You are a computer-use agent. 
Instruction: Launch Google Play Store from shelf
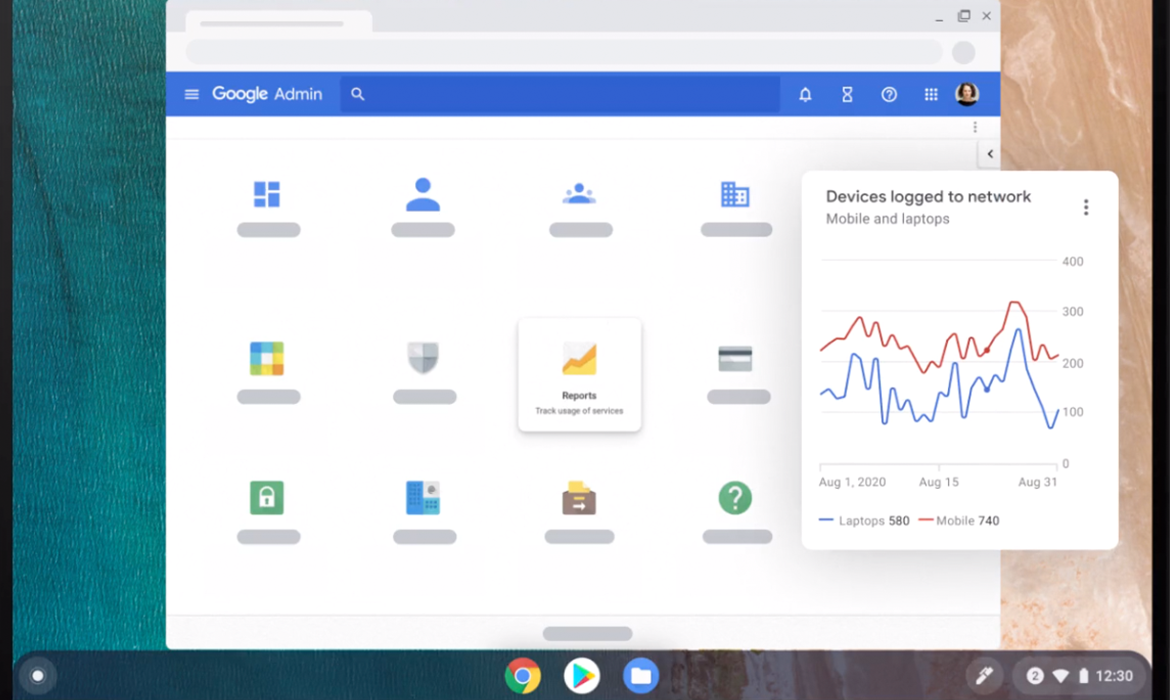pos(581,676)
